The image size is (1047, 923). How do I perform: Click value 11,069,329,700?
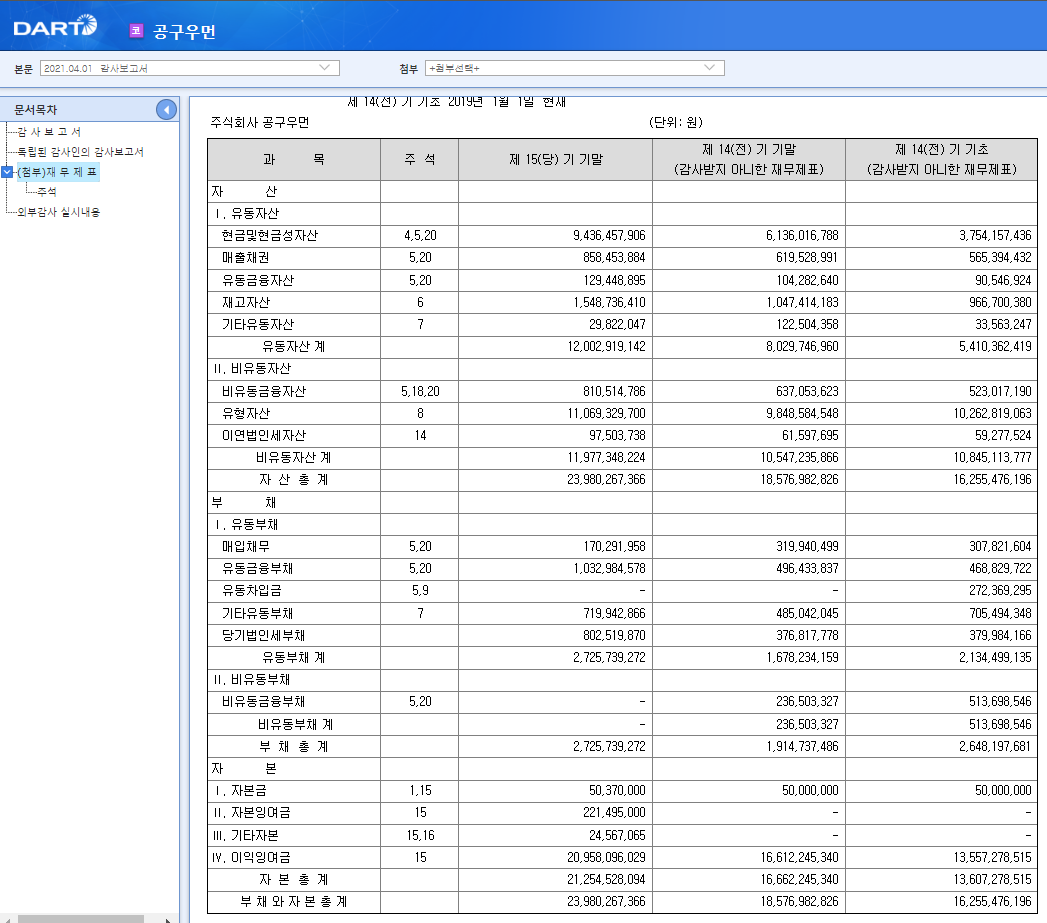606,413
